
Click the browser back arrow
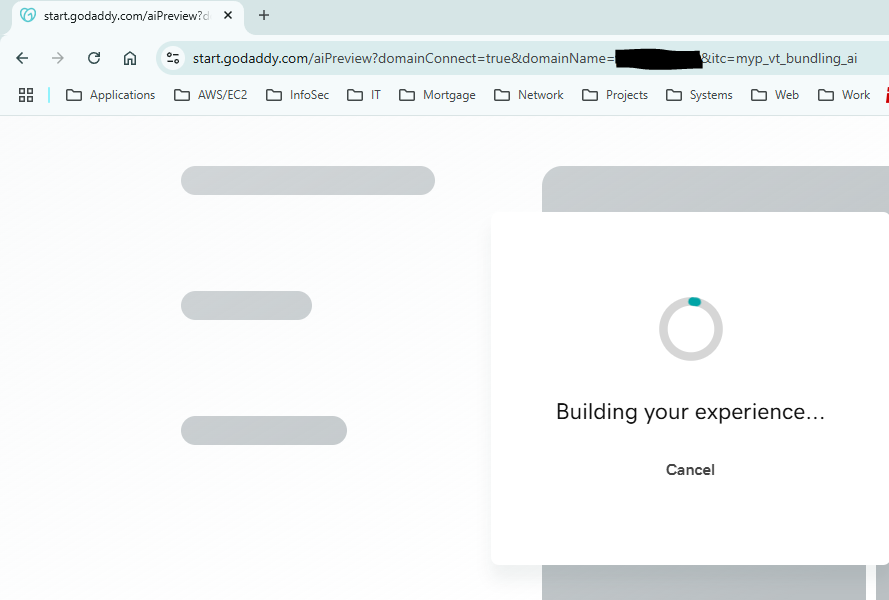point(22,58)
